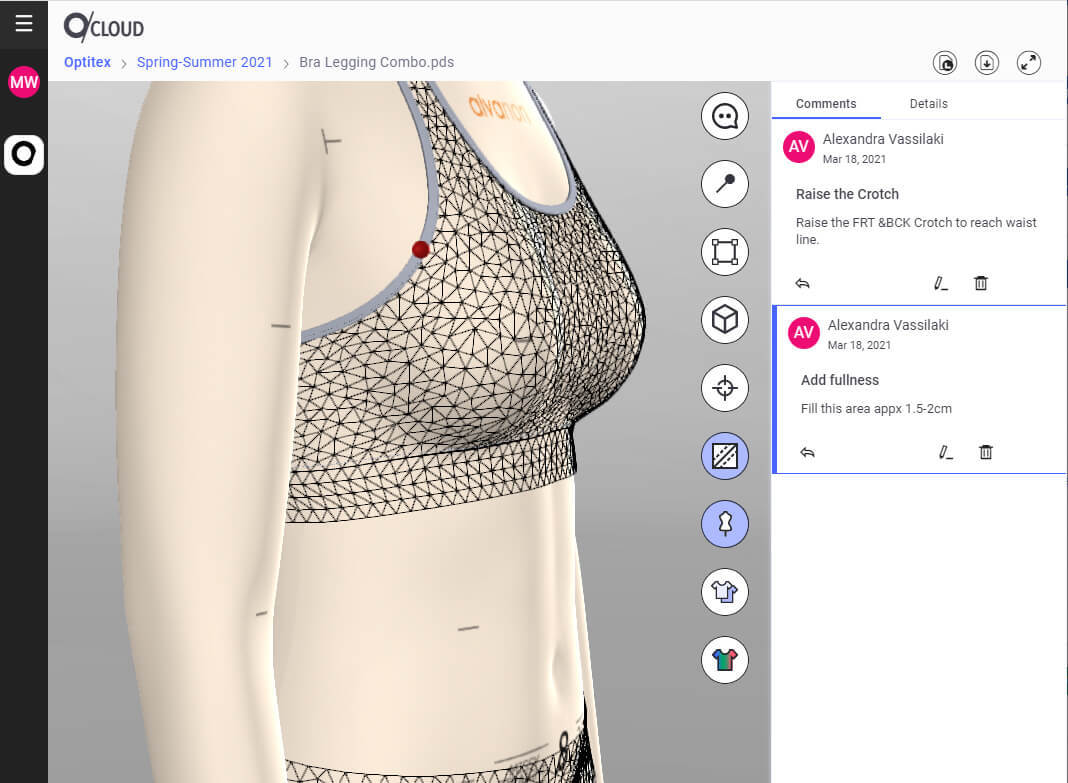Click the red comment pin on bra
Screen dimensions: 1068x783
[x=421, y=249]
